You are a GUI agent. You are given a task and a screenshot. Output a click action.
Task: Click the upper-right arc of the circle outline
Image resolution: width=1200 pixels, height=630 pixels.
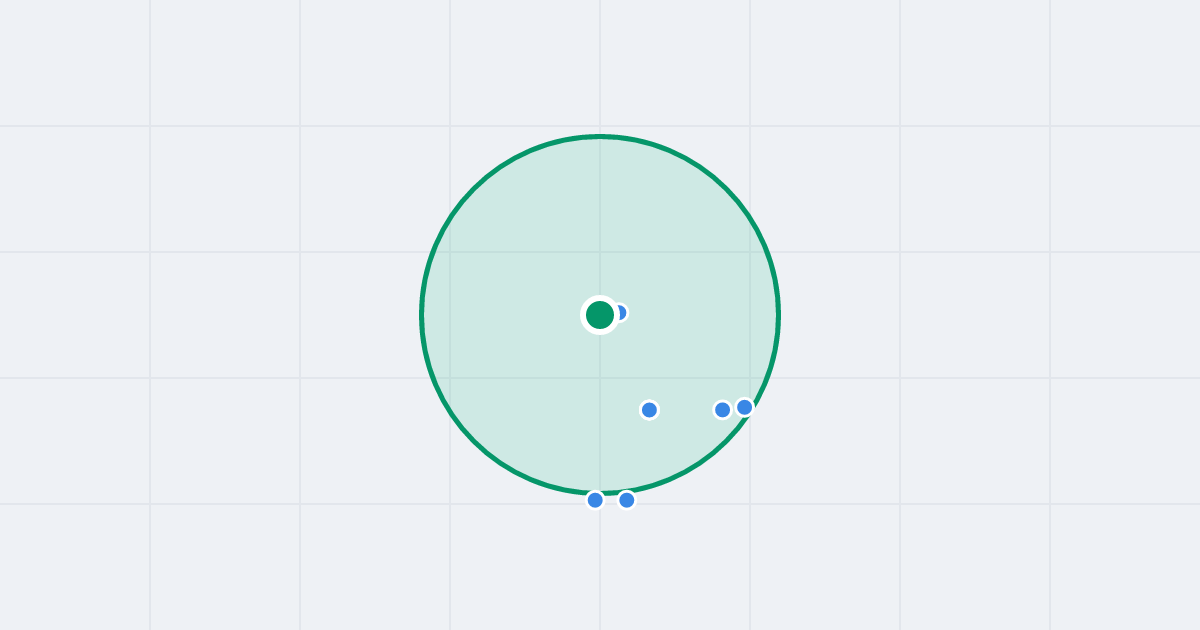click(x=727, y=188)
